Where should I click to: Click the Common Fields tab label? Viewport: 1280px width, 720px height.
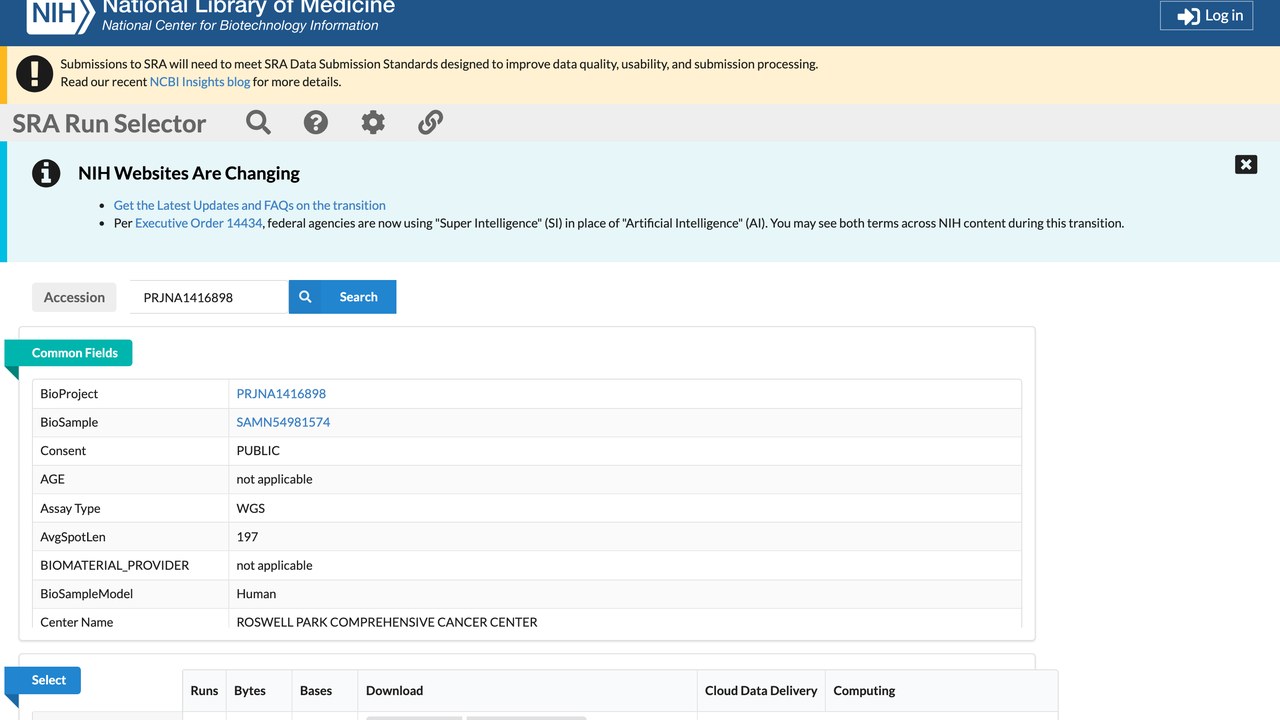75,353
